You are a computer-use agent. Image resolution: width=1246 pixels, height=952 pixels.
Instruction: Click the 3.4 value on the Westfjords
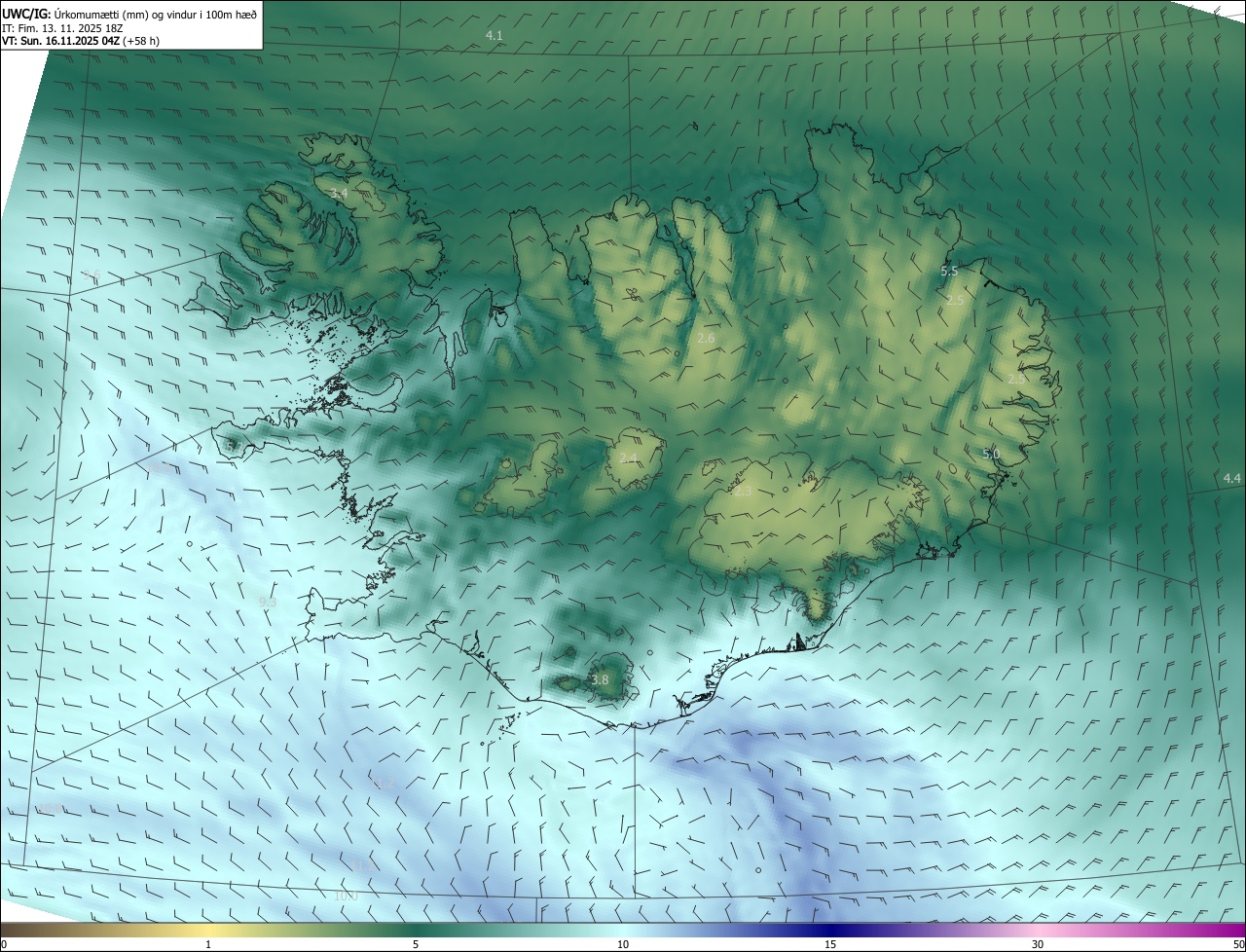[339, 194]
